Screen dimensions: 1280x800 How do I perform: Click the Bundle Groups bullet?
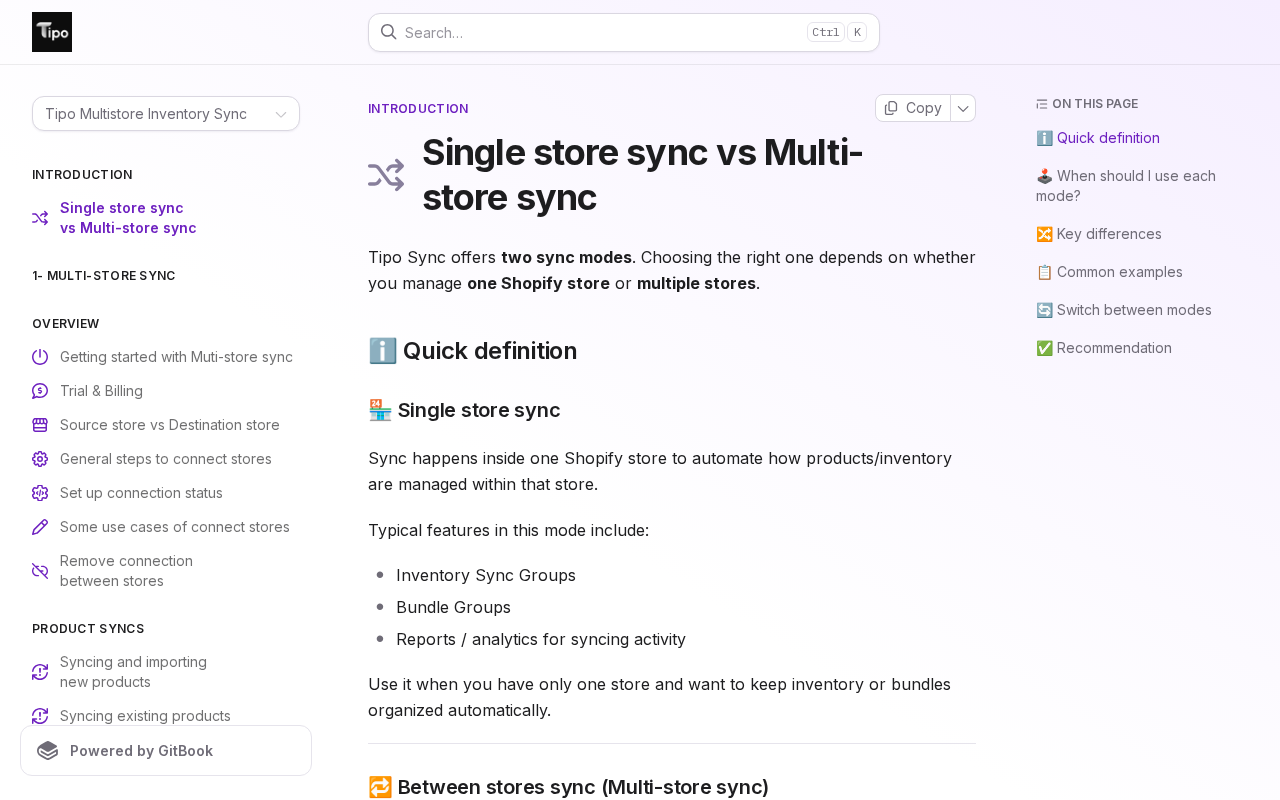(x=453, y=607)
